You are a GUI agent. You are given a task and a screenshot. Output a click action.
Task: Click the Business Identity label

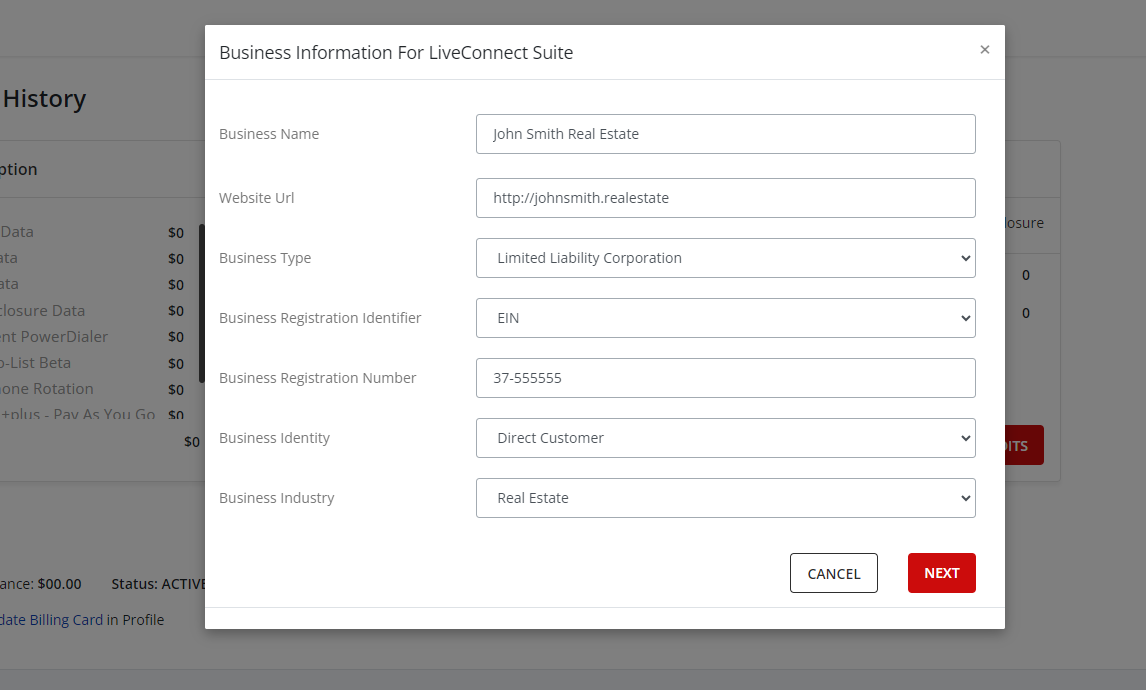pyautogui.click(x=275, y=438)
